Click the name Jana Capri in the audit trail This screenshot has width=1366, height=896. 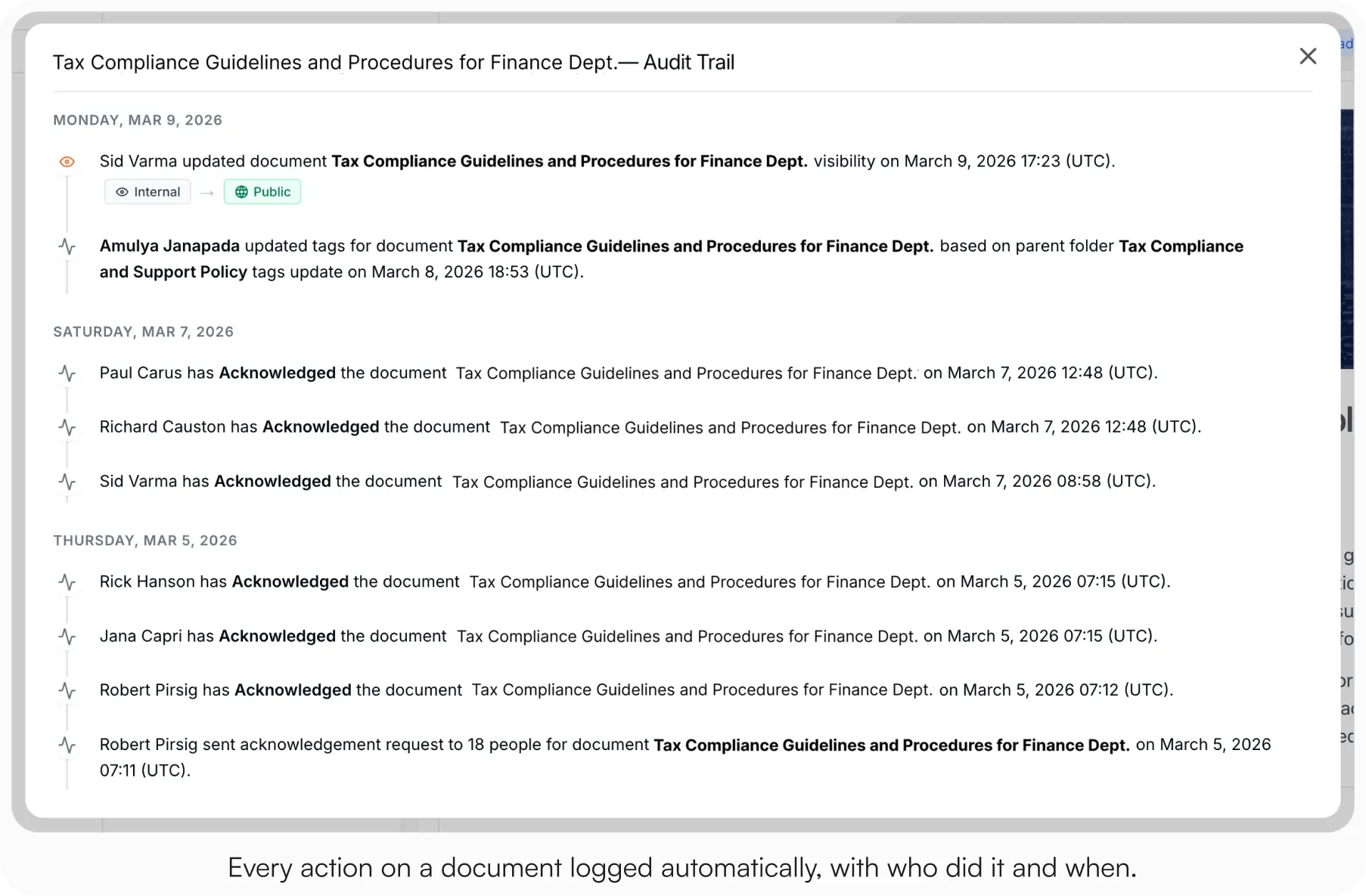tap(141, 636)
